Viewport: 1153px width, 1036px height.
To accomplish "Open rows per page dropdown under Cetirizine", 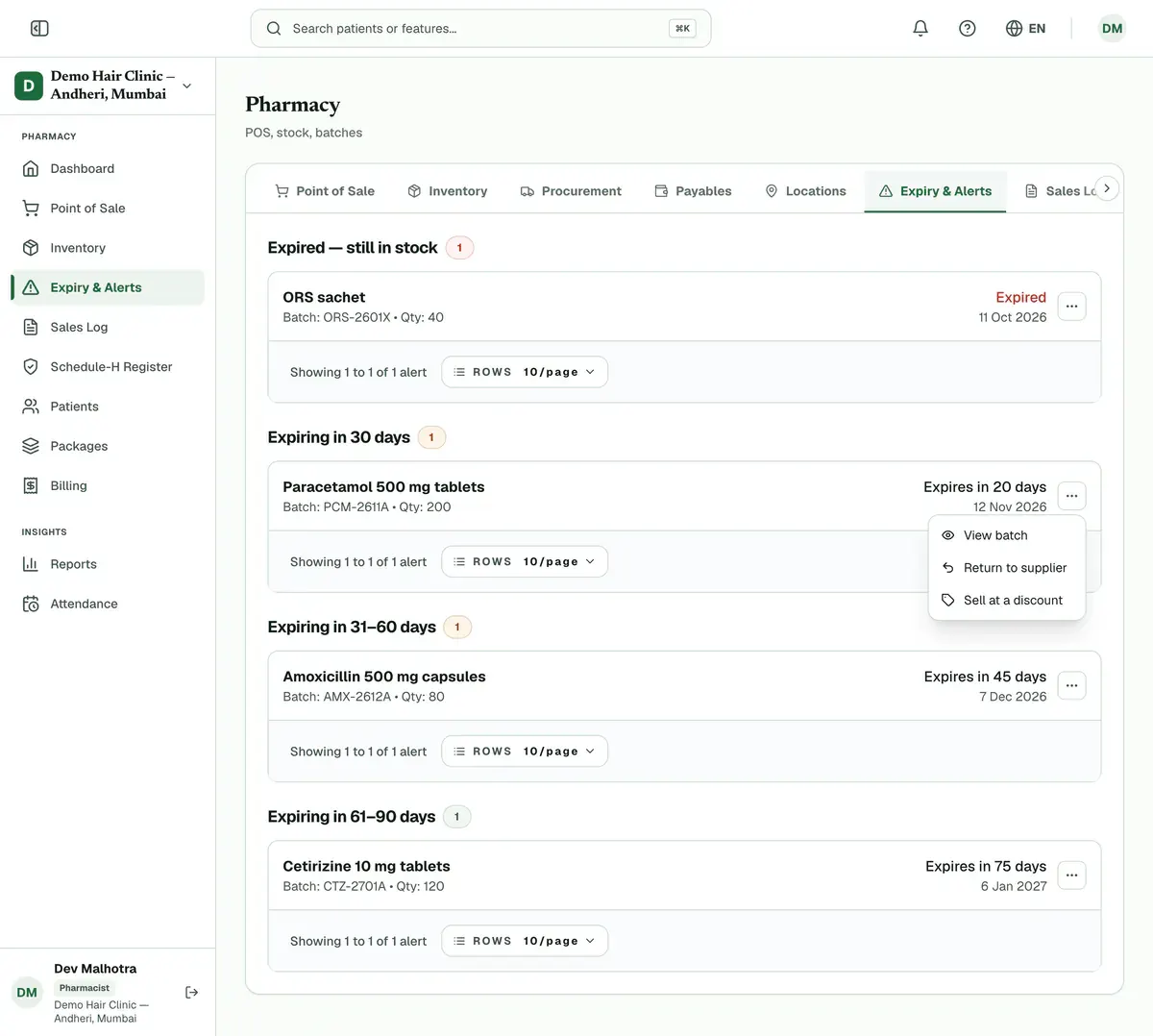I will click(525, 941).
